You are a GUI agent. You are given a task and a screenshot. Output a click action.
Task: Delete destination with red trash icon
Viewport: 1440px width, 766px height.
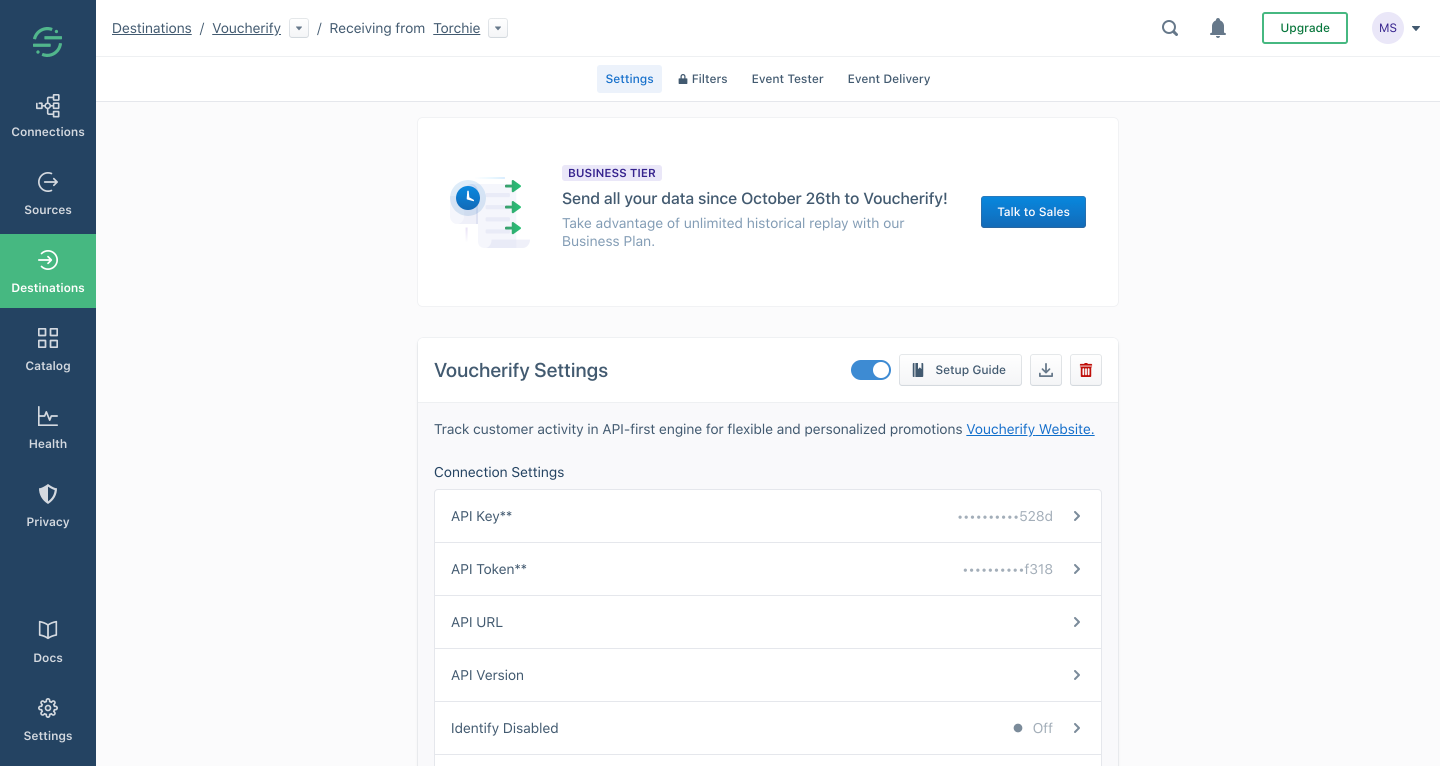point(1086,370)
